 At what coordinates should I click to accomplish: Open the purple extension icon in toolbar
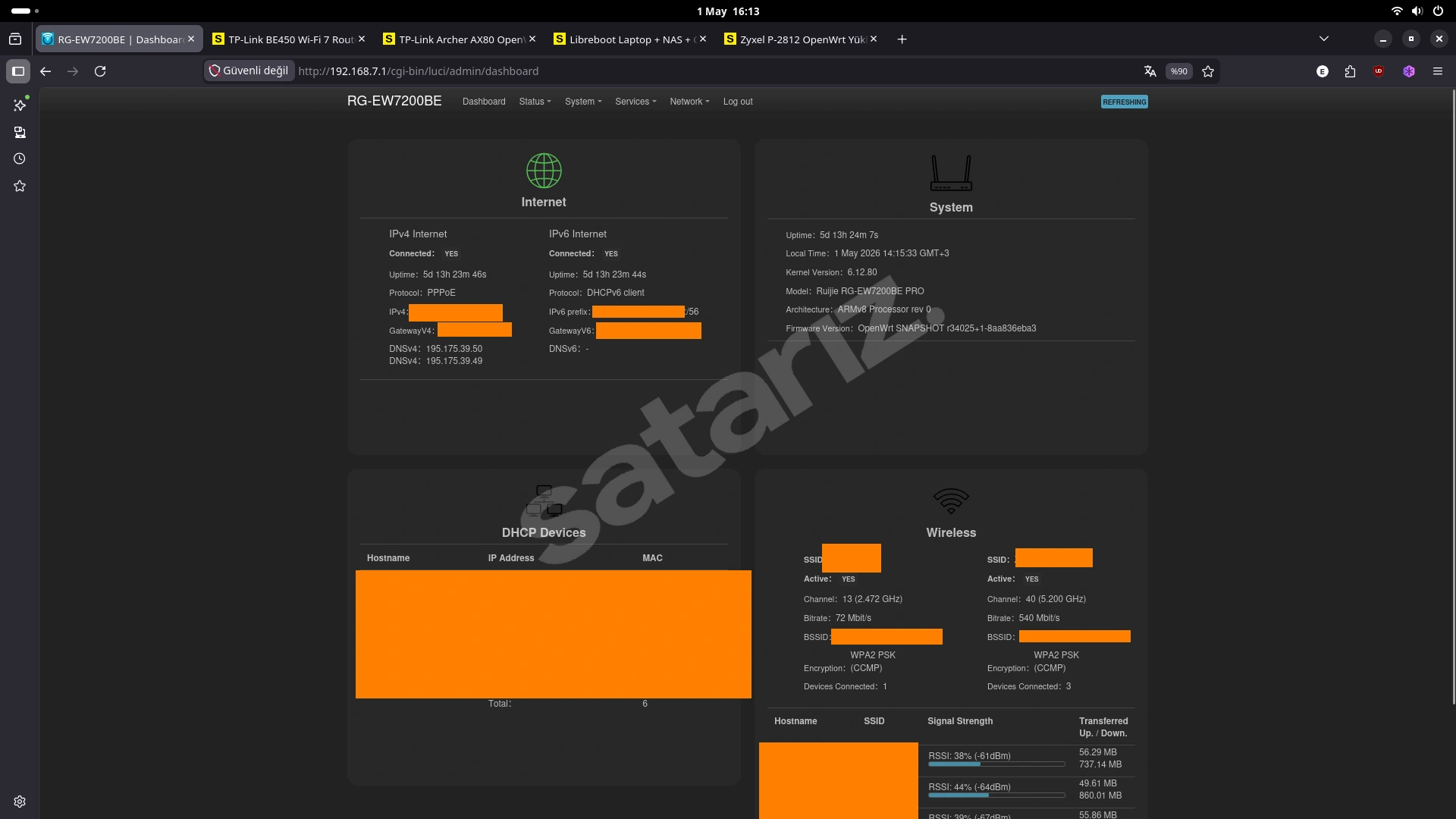pyautogui.click(x=1409, y=71)
